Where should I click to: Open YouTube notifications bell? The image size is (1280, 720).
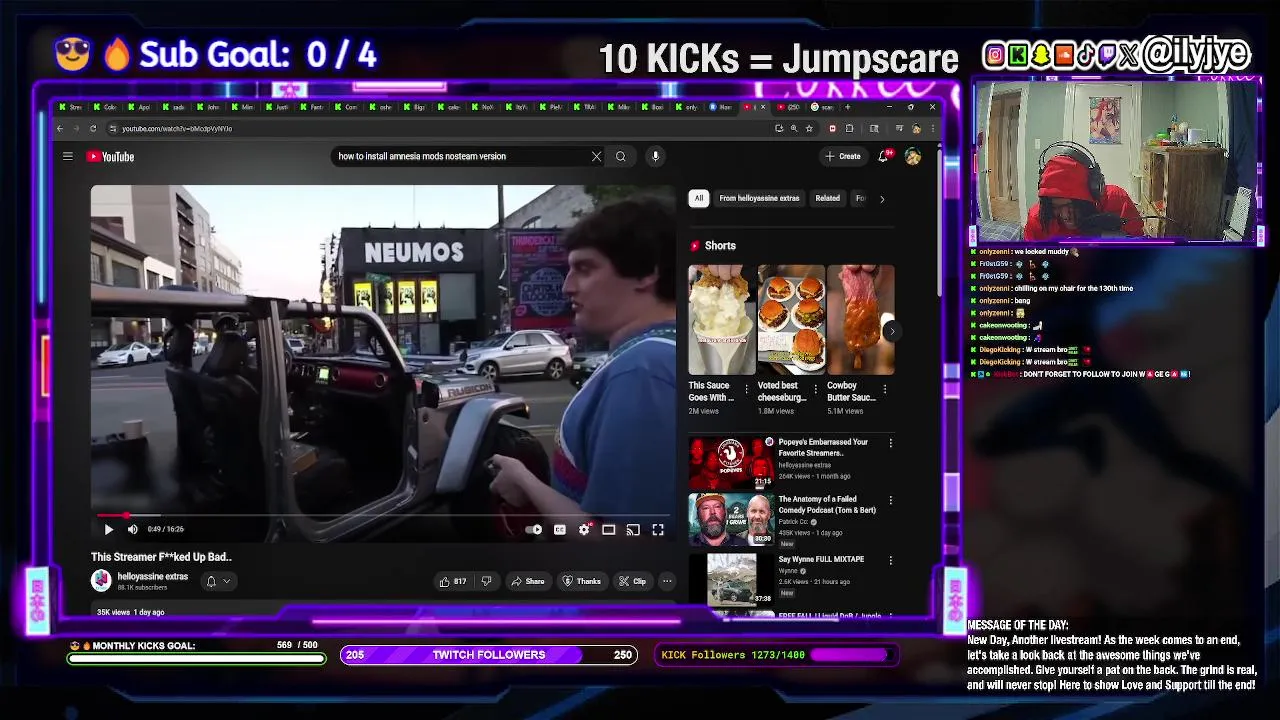coord(883,156)
